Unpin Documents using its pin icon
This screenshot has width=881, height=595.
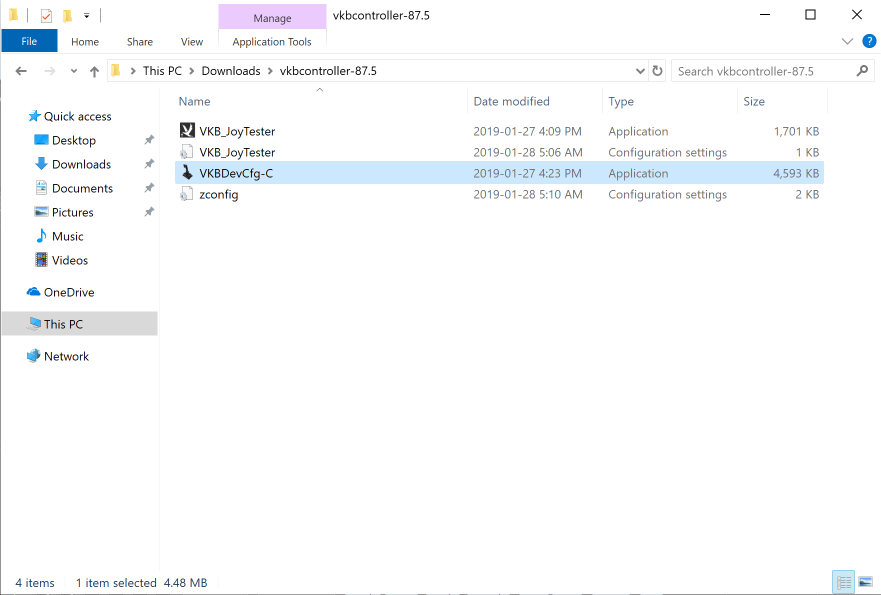[x=149, y=188]
